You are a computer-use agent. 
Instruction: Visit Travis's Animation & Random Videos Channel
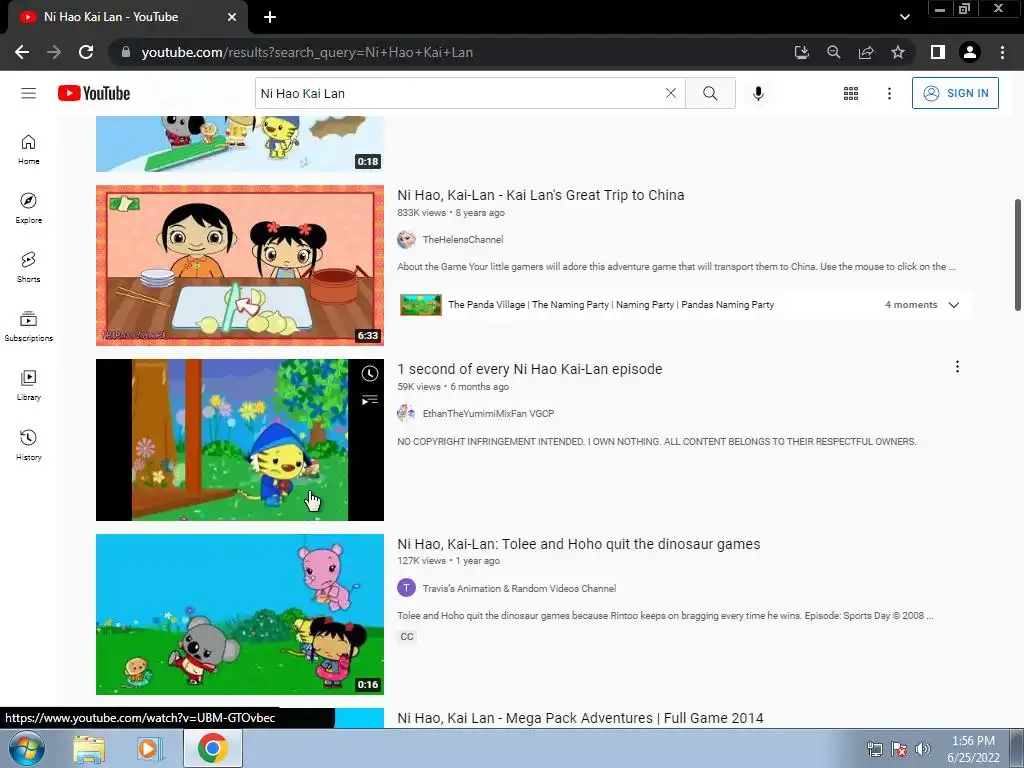click(x=519, y=588)
